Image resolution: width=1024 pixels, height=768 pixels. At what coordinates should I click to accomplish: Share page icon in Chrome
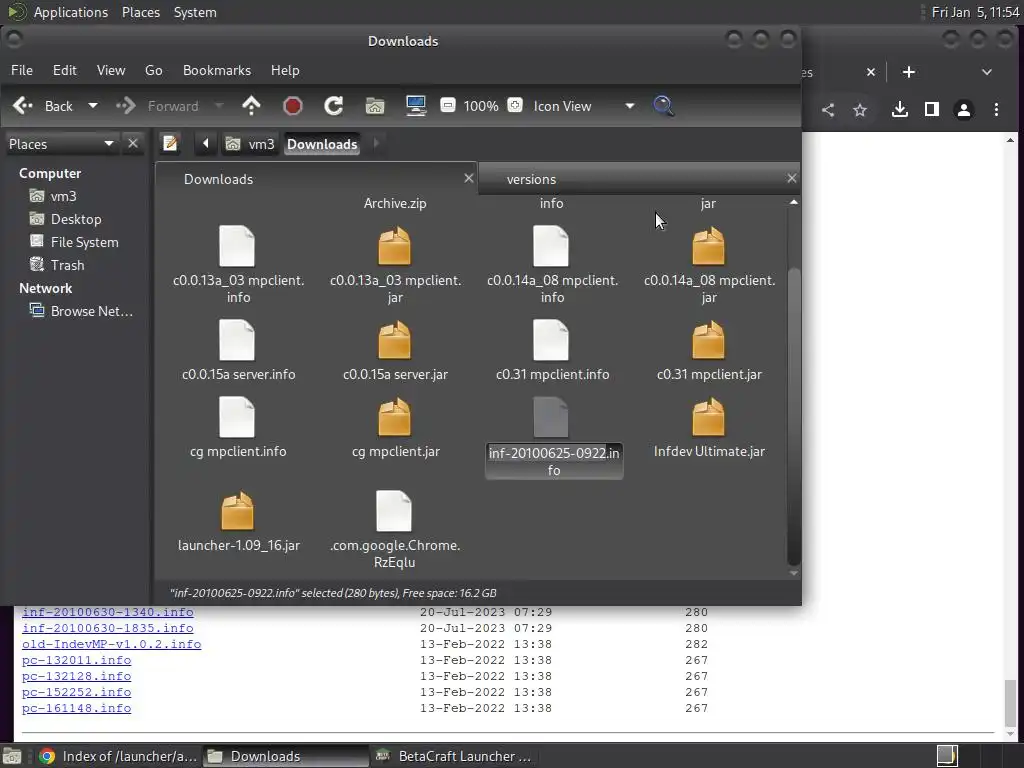click(x=828, y=110)
